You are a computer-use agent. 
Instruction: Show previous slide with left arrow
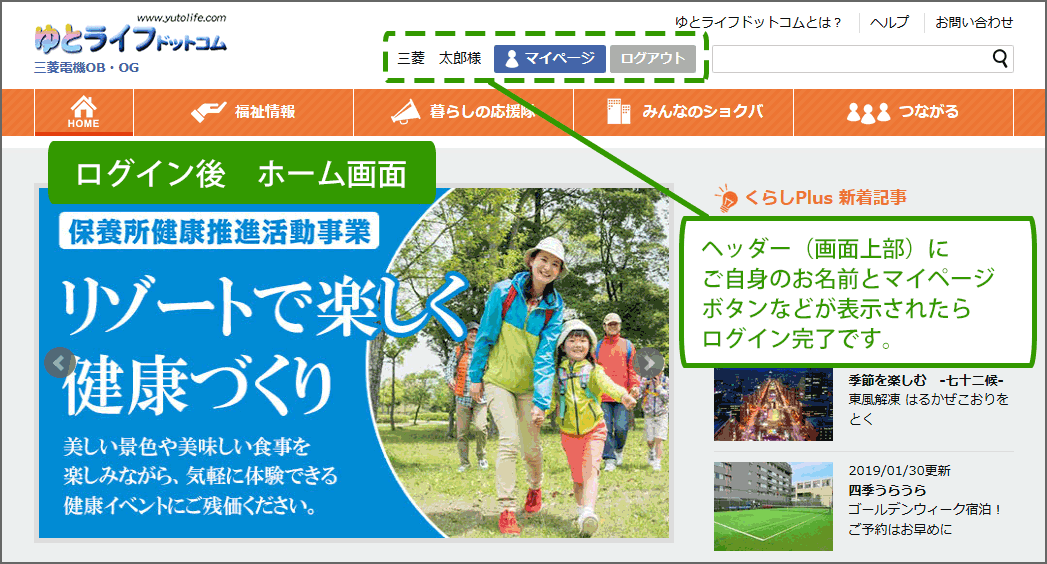pyautogui.click(x=59, y=362)
